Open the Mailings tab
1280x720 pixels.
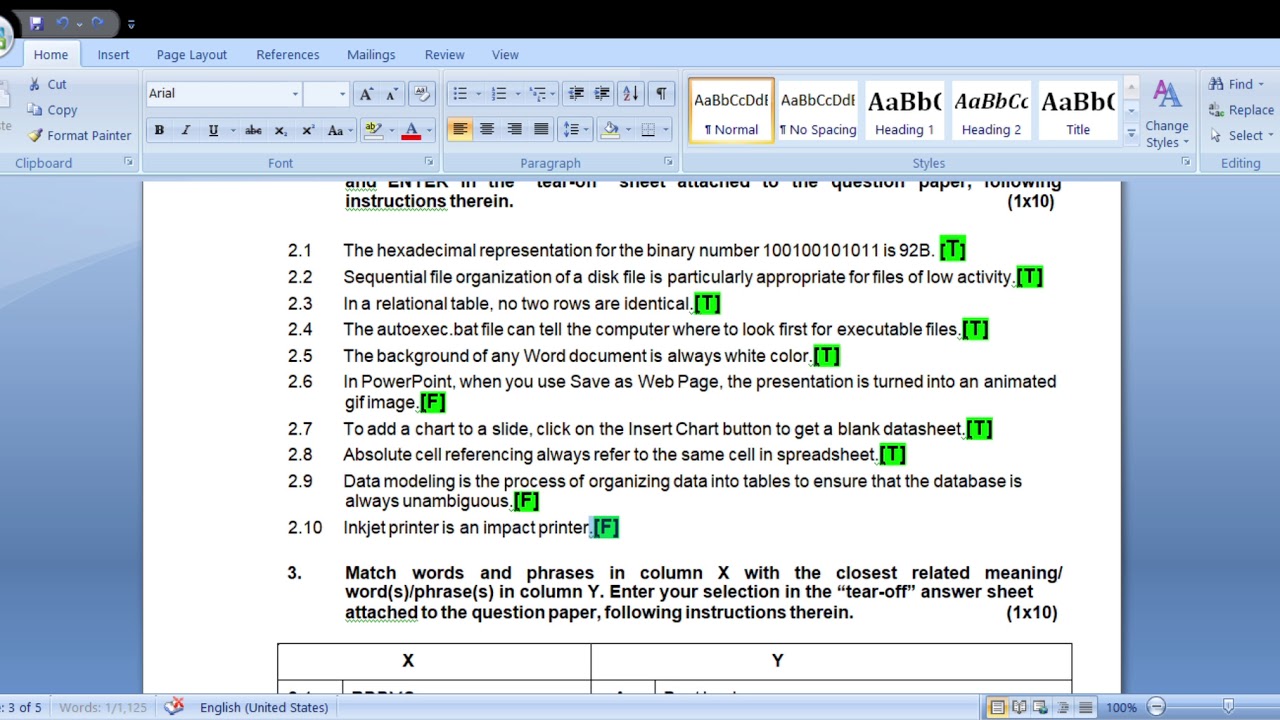coord(371,55)
